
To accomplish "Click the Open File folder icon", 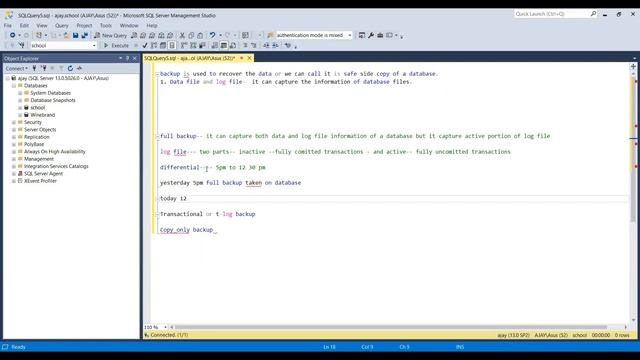I will click(66, 36).
